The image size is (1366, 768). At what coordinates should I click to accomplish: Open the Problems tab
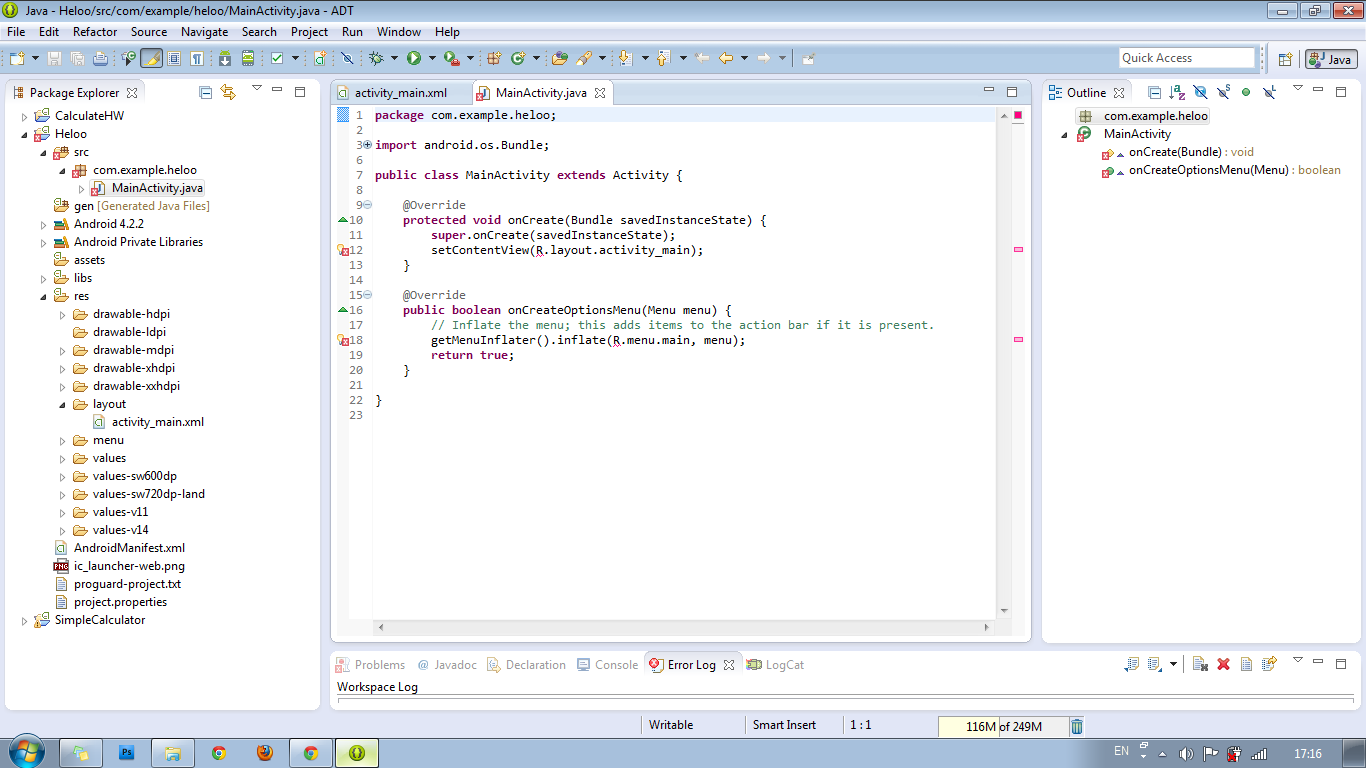tap(370, 665)
